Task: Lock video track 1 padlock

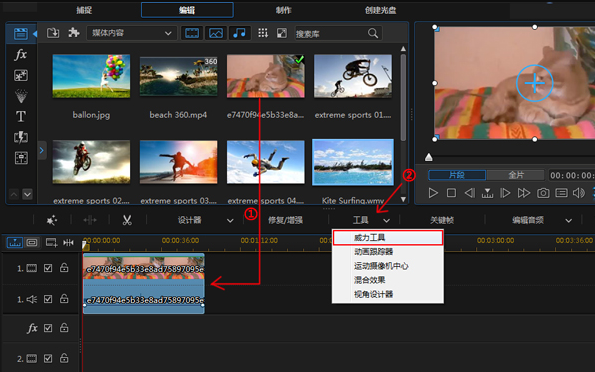Action: tap(64, 268)
